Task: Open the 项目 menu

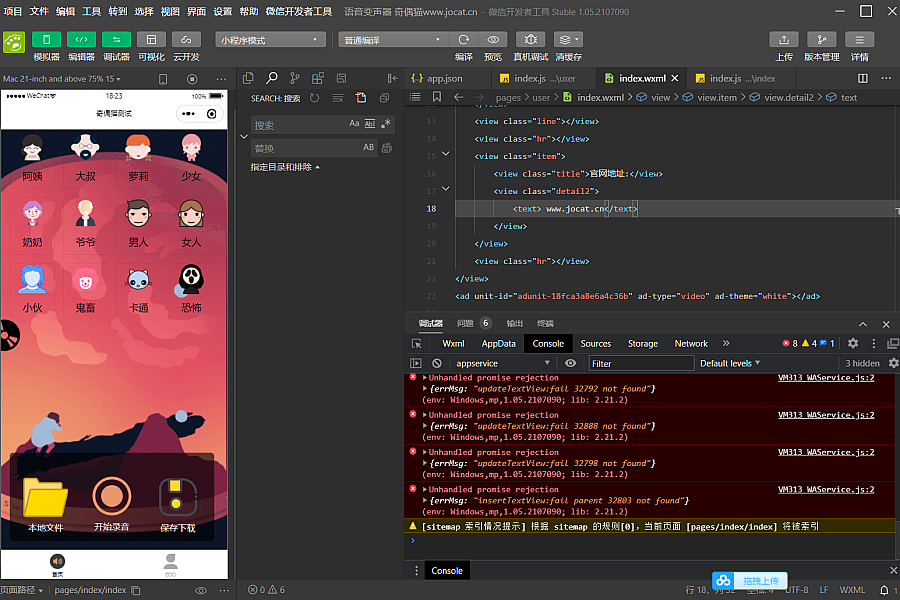Action: [x=13, y=11]
